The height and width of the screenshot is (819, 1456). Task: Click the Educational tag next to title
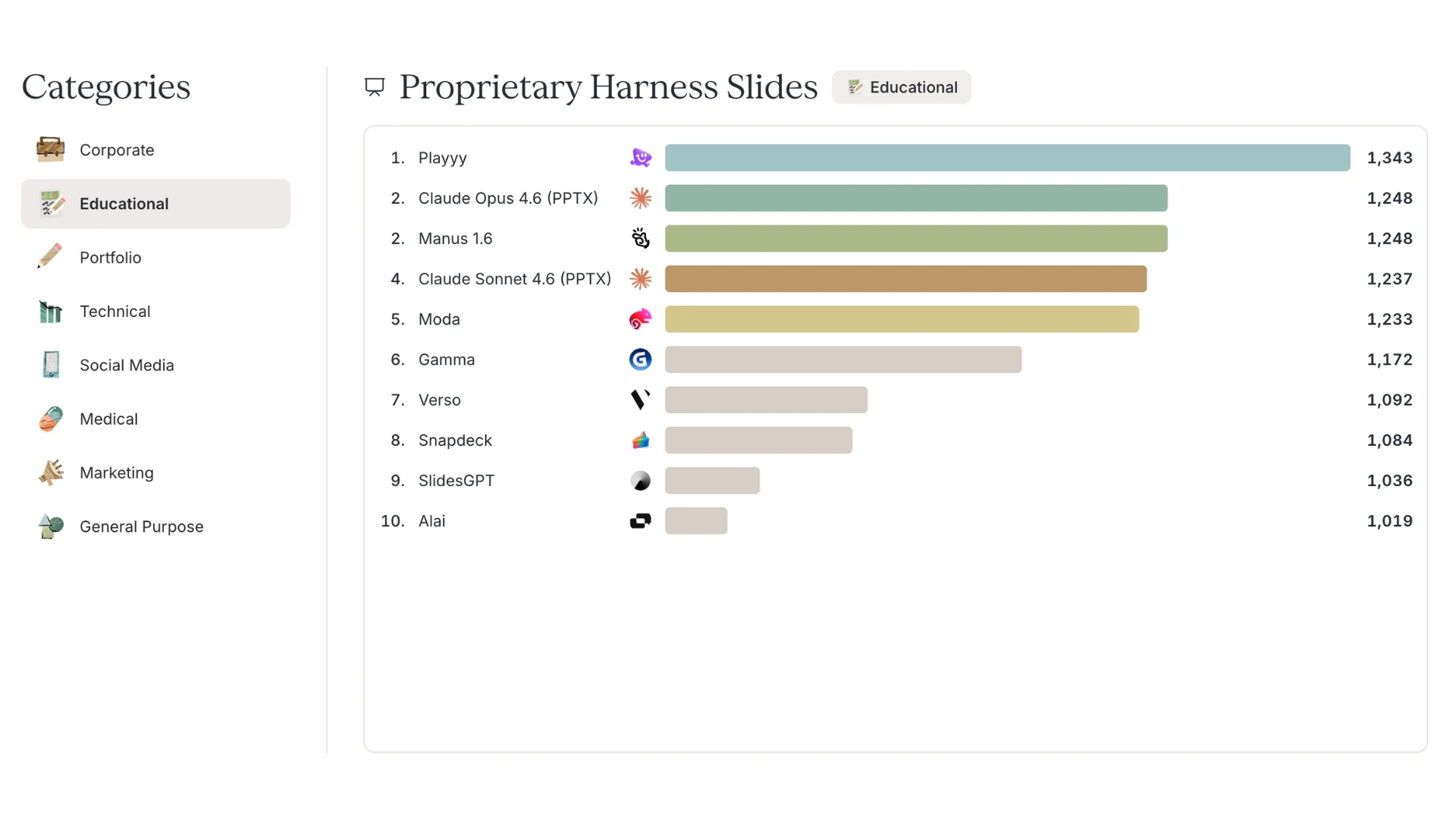point(901,87)
